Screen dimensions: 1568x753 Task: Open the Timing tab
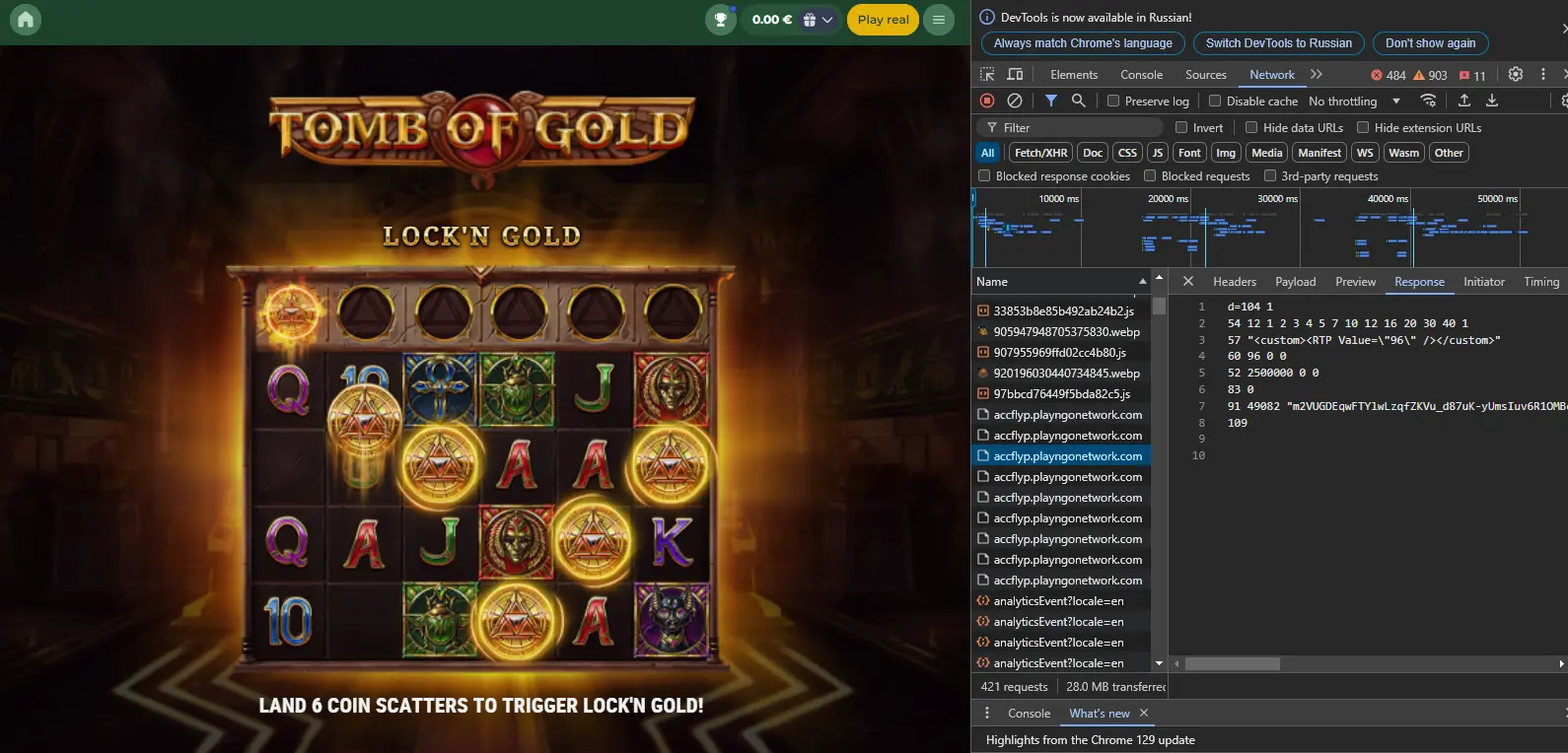click(1541, 282)
